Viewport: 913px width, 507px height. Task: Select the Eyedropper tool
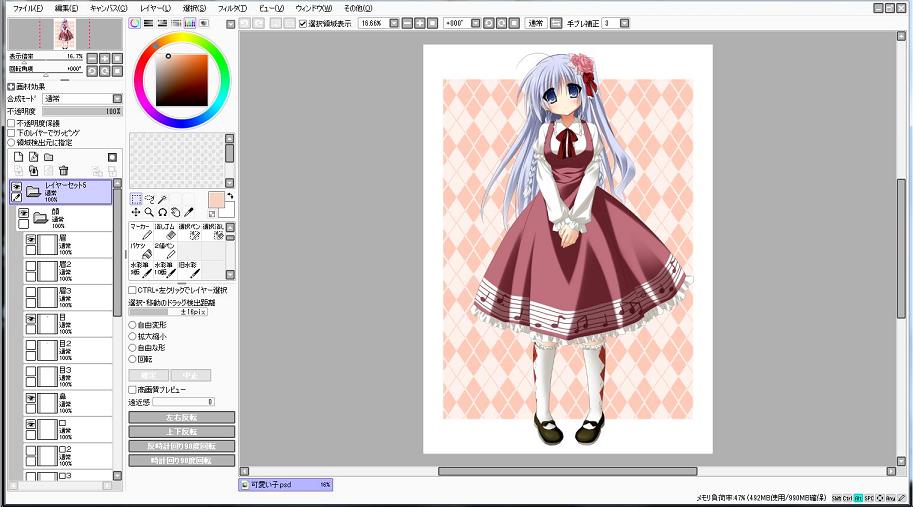[x=188, y=212]
